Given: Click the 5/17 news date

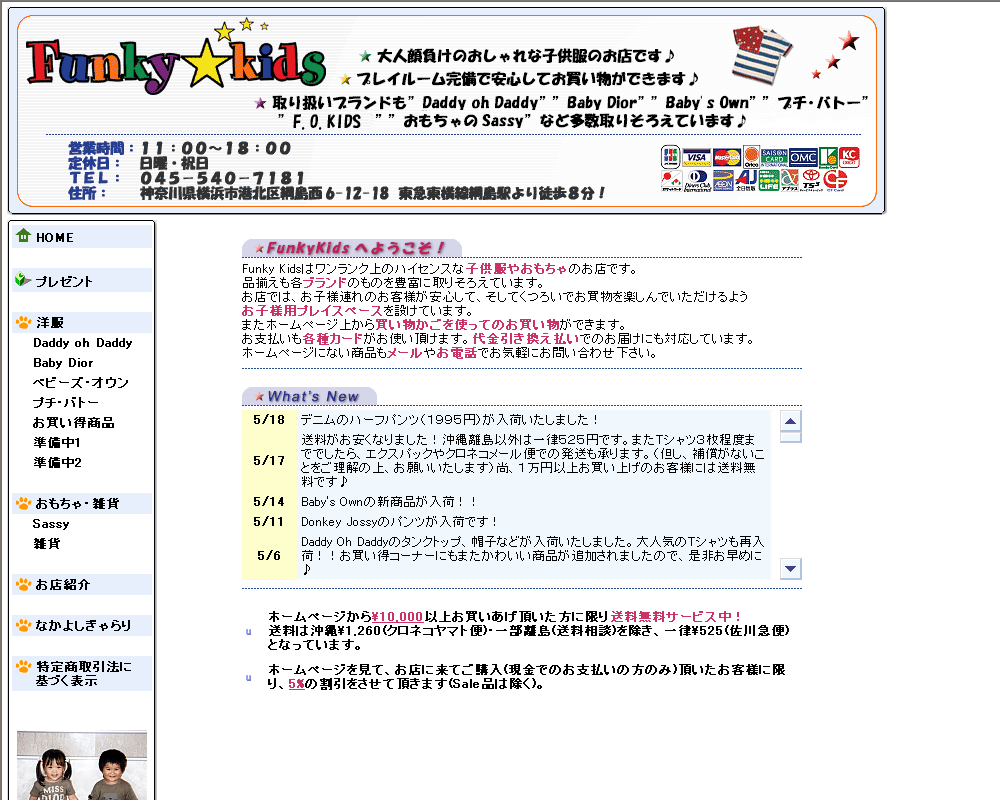Looking at the screenshot, I should (x=269, y=461).
